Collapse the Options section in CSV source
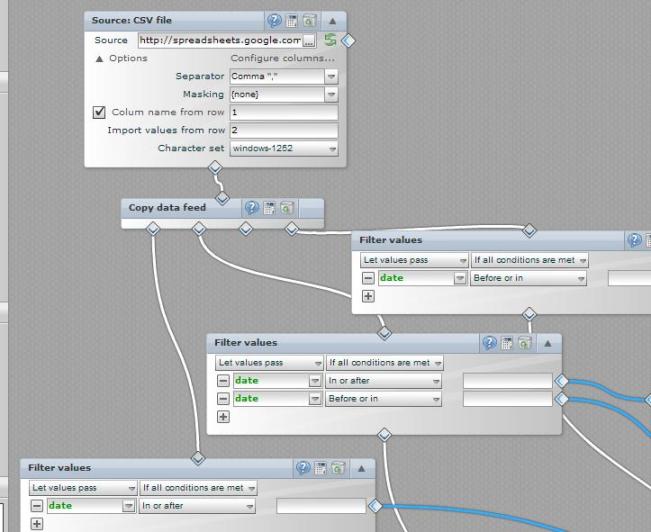Image resolution: width=651 pixels, height=532 pixels. [100, 58]
